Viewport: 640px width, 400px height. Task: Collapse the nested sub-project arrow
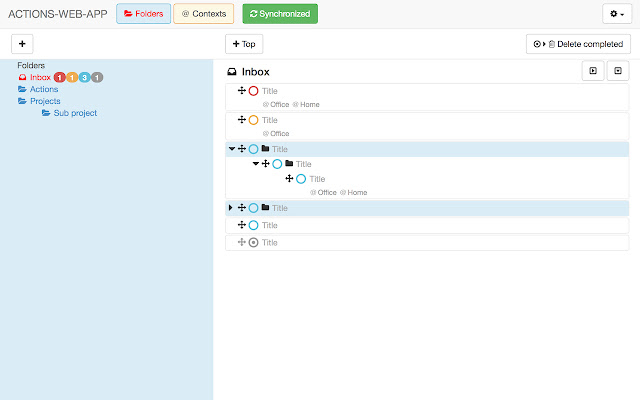tap(256, 164)
